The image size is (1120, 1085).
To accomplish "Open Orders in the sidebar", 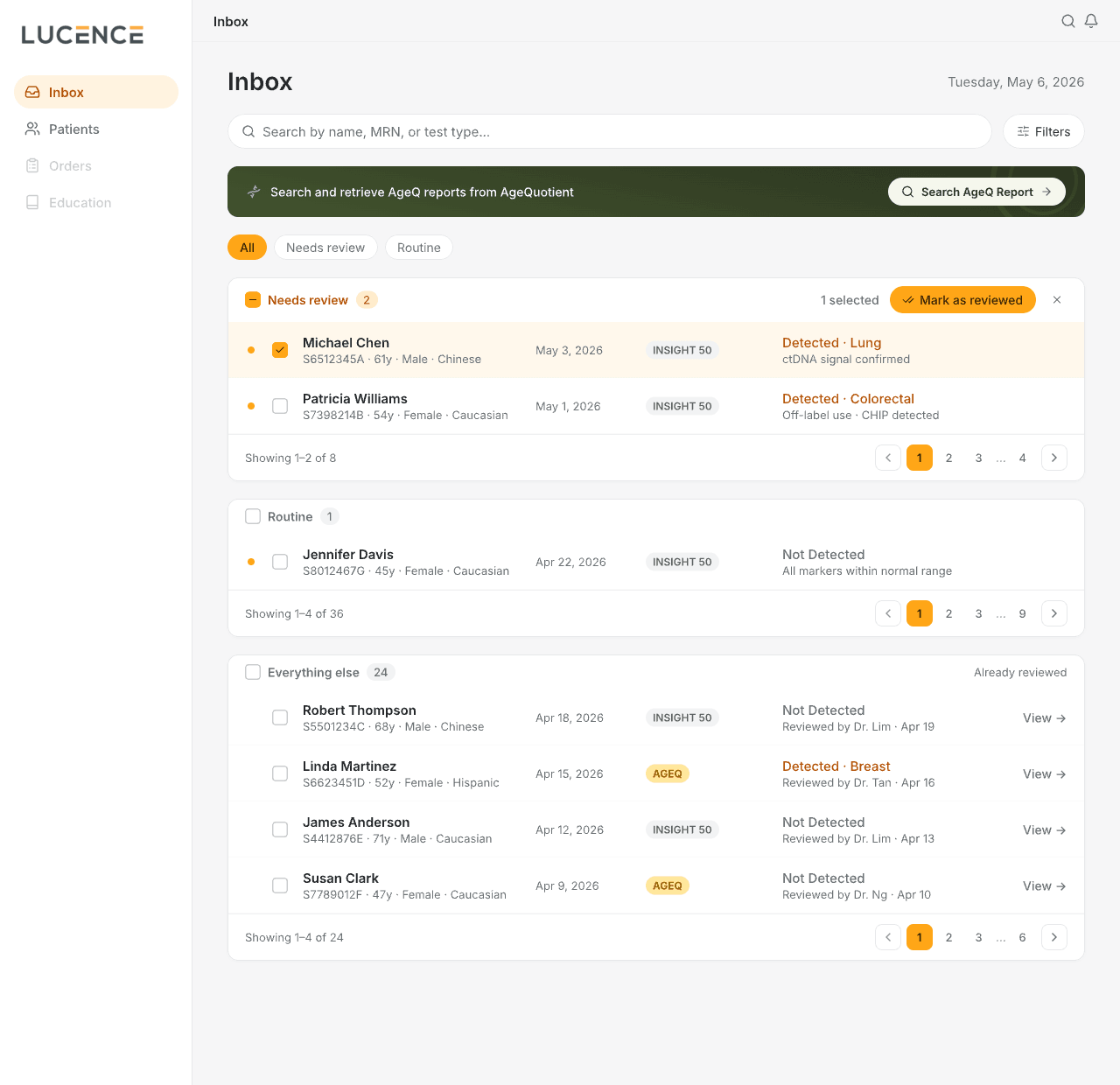I will click(96, 165).
